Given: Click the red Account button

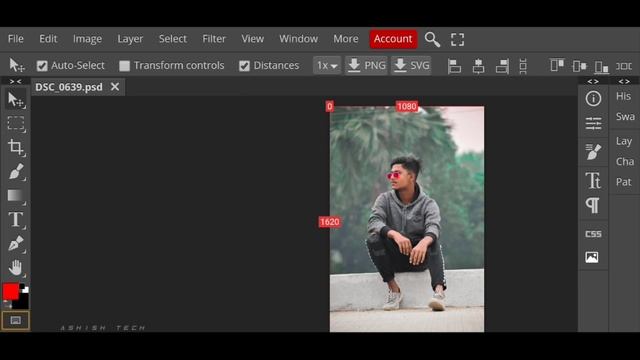Looking at the screenshot, I should click(393, 39).
